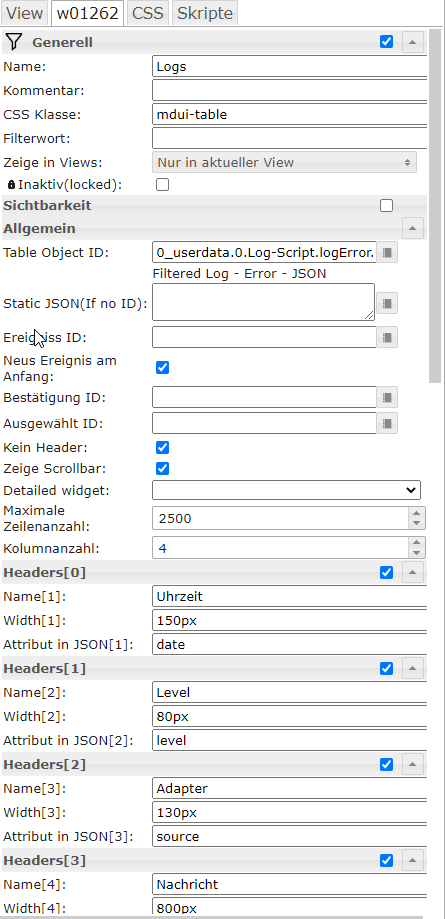445x919 pixels.
Task: Open the Detailed widget dropdown
Action: [x=286, y=489]
